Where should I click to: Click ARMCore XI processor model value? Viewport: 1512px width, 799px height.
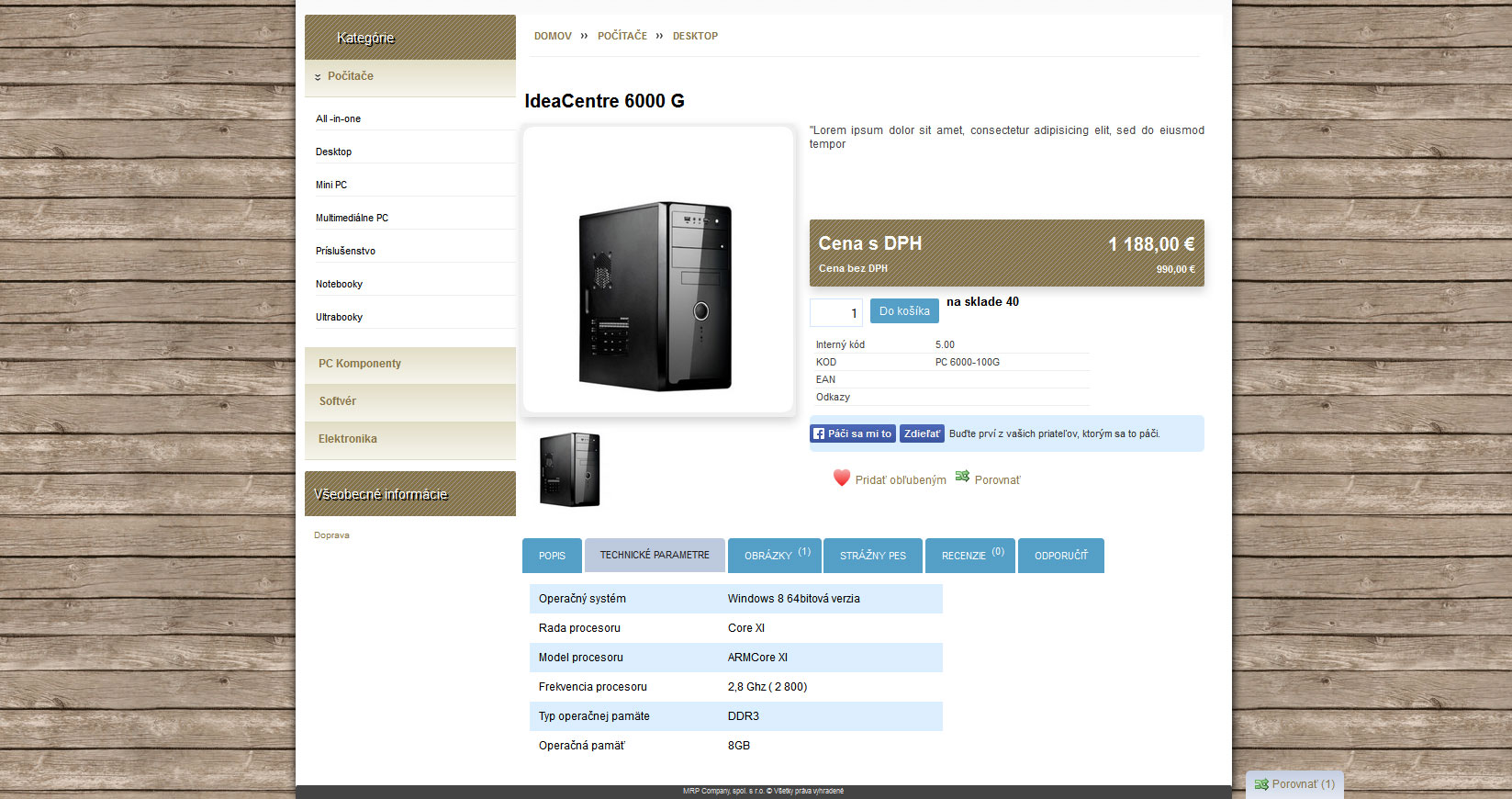pyautogui.click(x=757, y=658)
